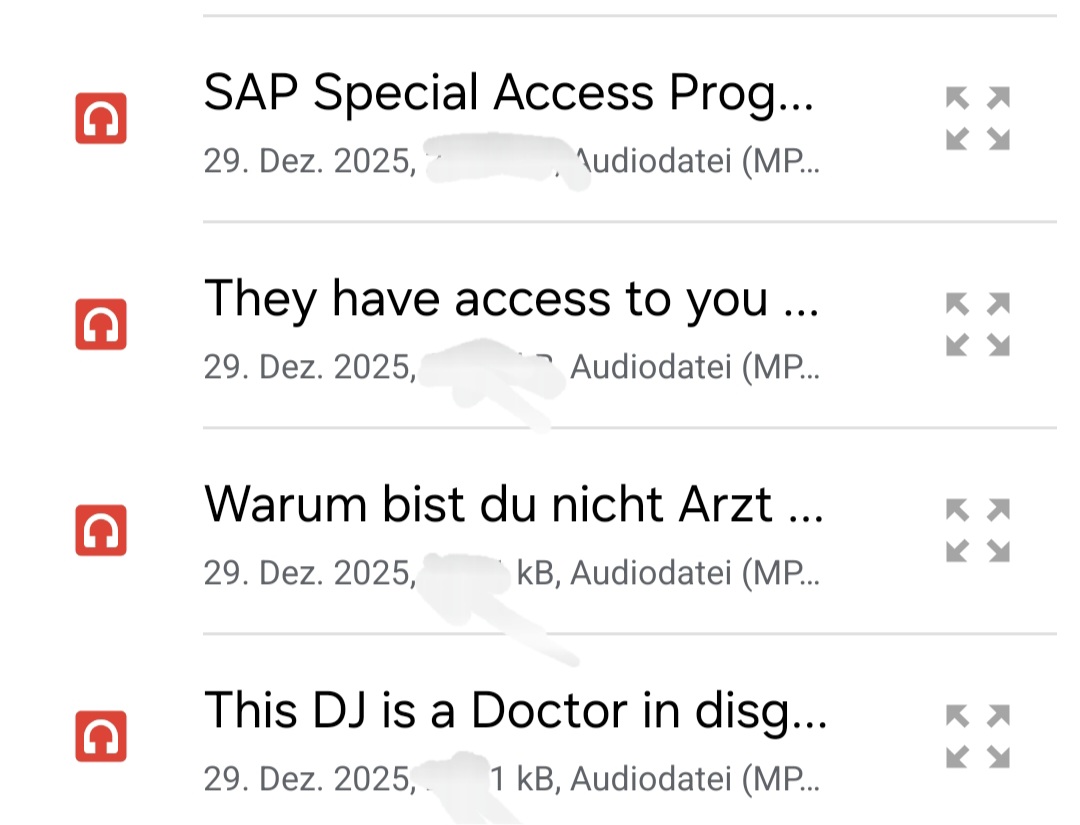Open Warum bist du nicht Arzt title
Screen dimensions: 1080x825
click(x=514, y=505)
